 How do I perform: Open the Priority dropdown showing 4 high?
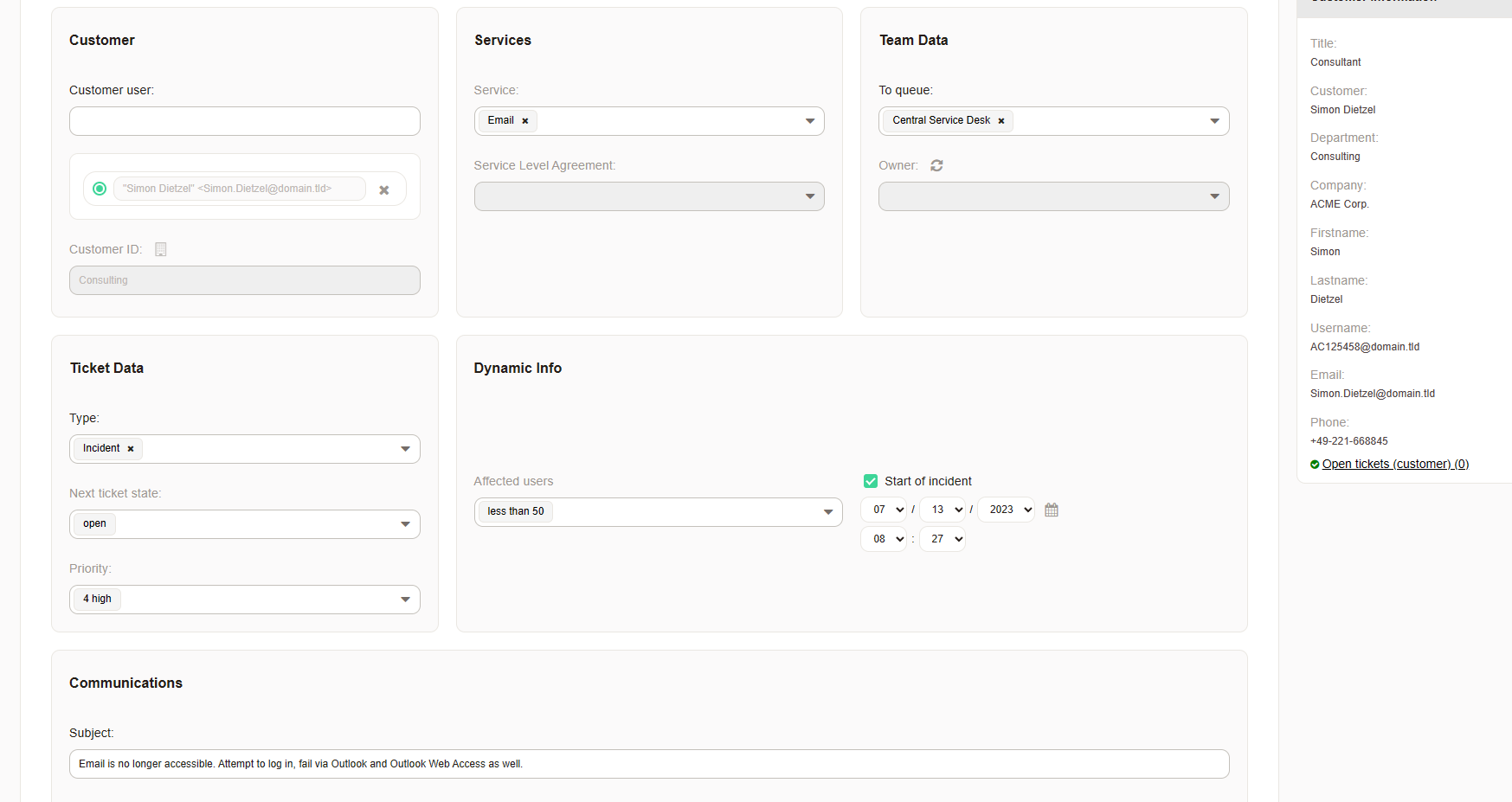coord(244,600)
